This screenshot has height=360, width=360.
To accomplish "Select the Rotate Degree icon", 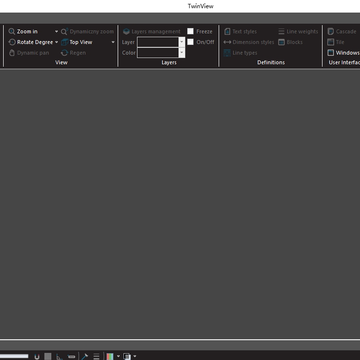I will (12, 42).
